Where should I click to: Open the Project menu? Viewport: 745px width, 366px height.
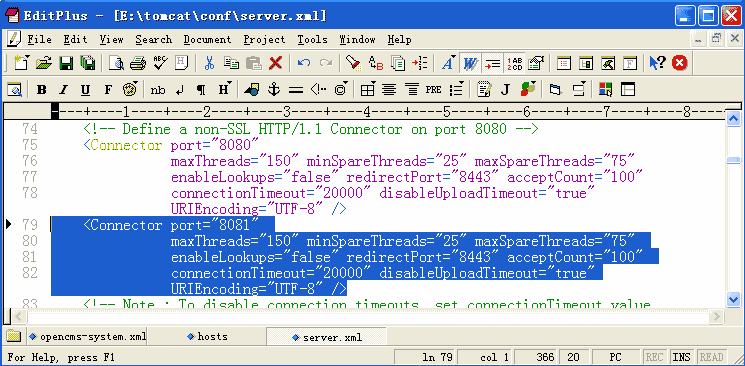click(x=265, y=39)
